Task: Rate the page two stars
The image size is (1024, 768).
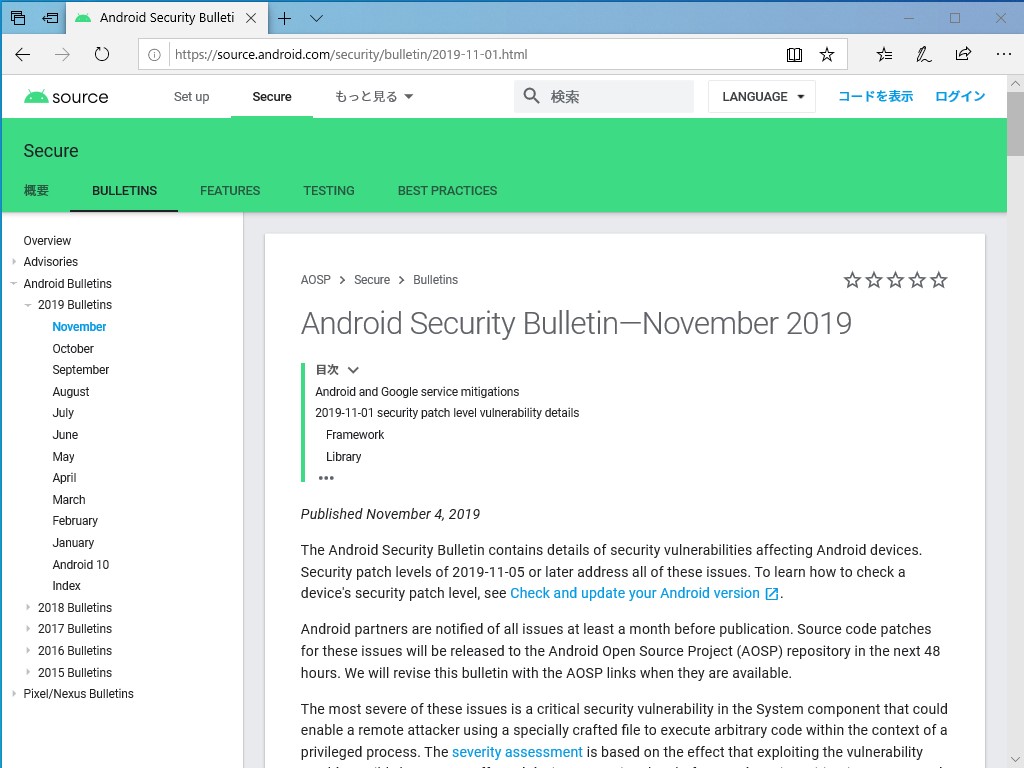Action: 874,280
